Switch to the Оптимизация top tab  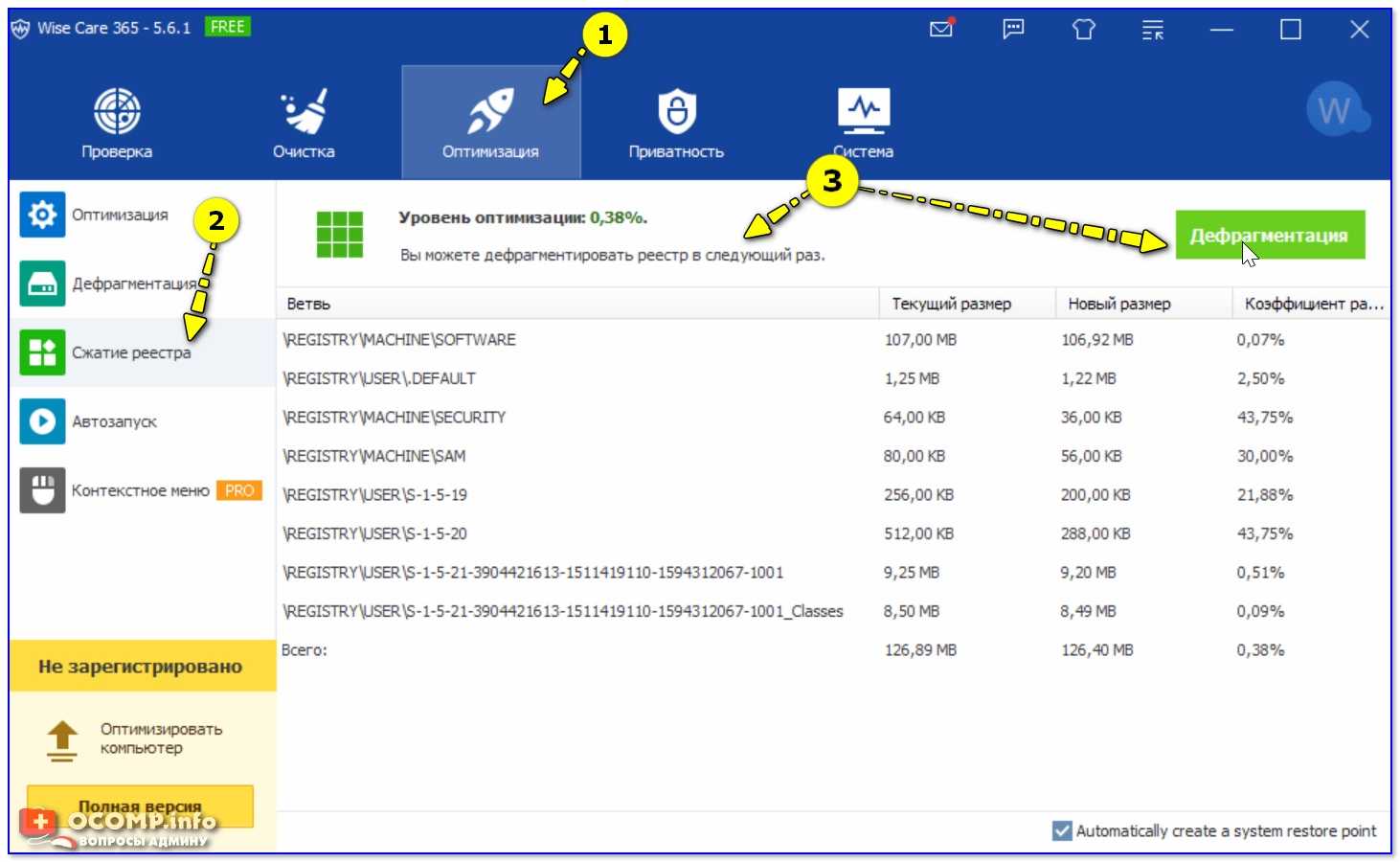(490, 123)
